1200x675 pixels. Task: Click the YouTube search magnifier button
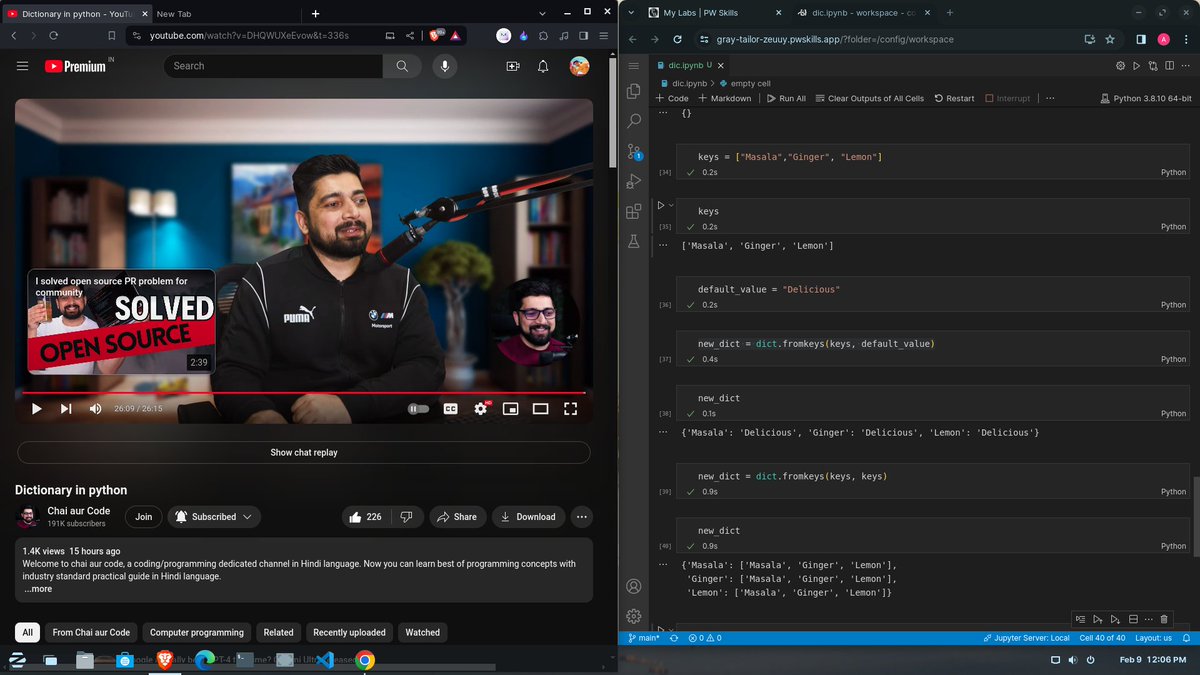pos(402,66)
